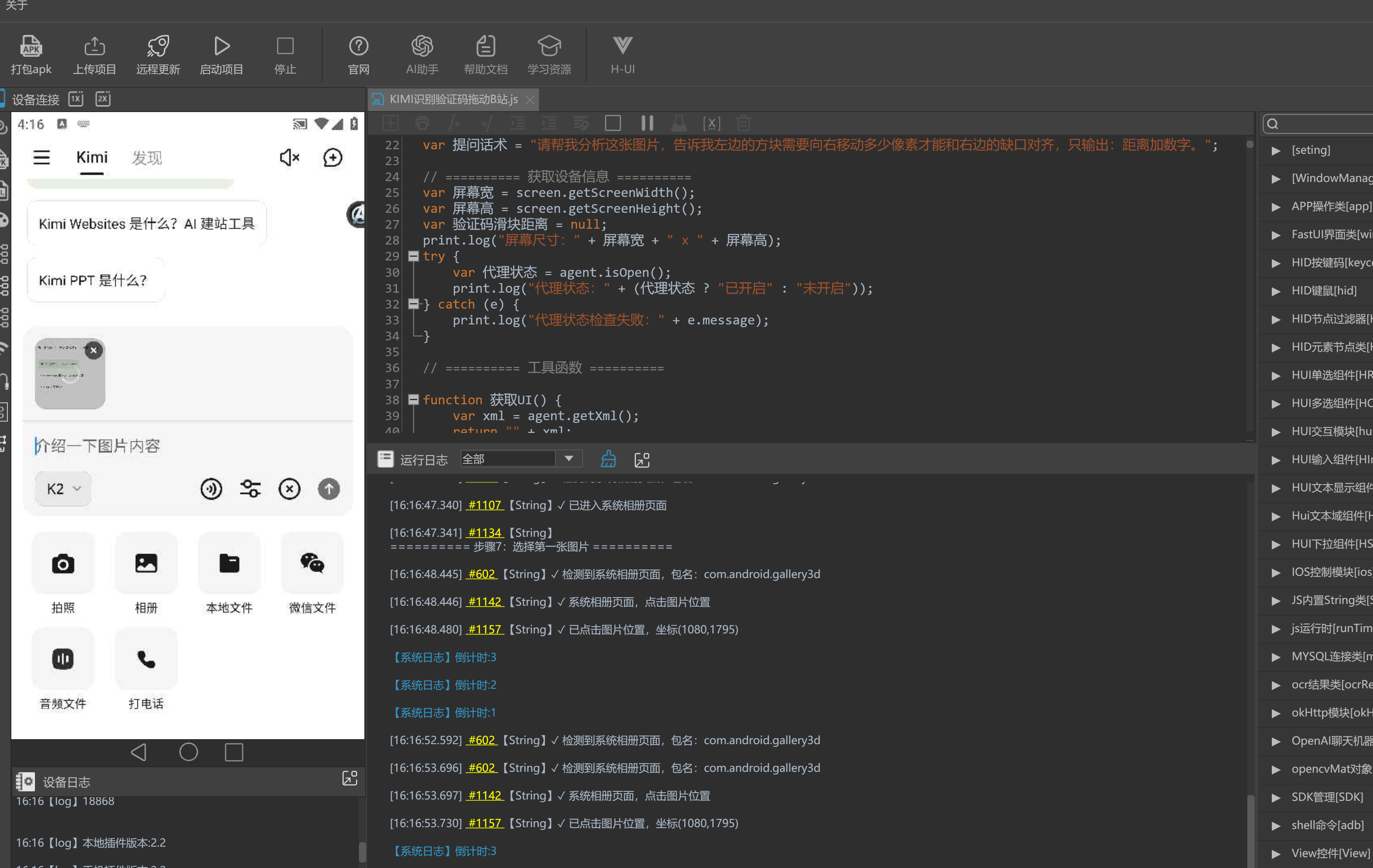Screen dimensions: 1373x868
Task: Remove the attached image thumbnail
Action: point(93,350)
